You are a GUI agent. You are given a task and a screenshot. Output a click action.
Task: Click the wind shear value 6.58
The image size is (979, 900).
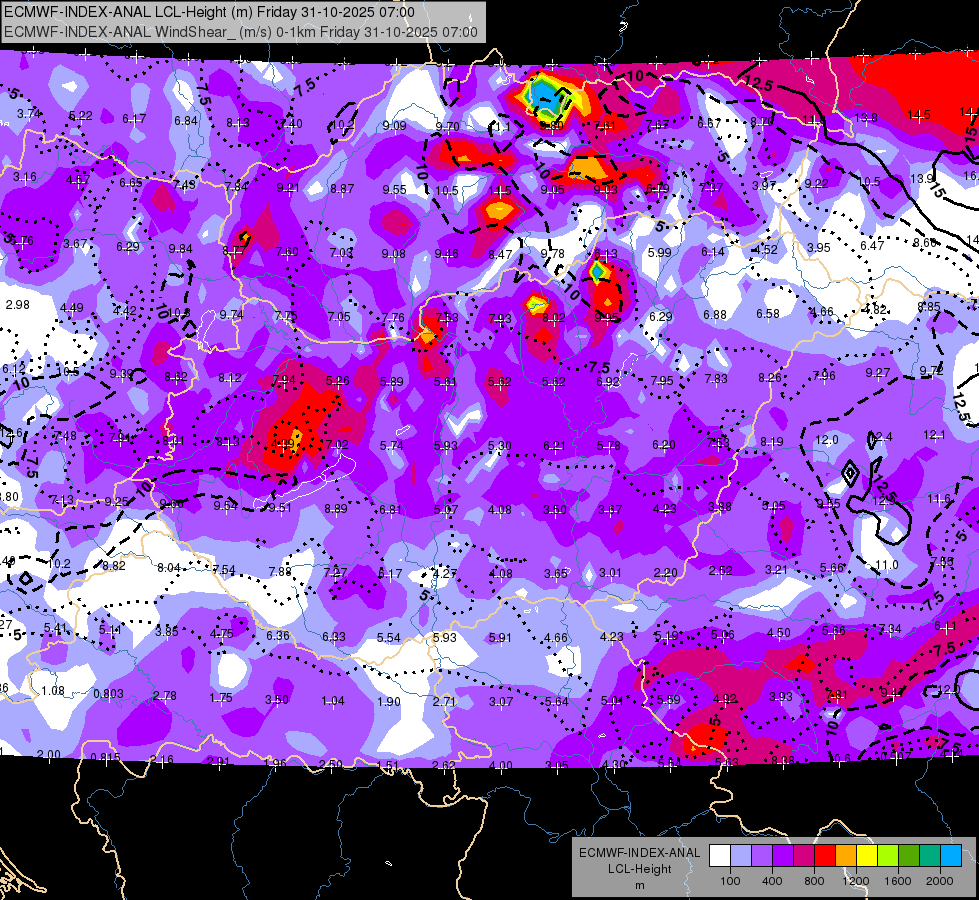pyautogui.click(x=768, y=314)
